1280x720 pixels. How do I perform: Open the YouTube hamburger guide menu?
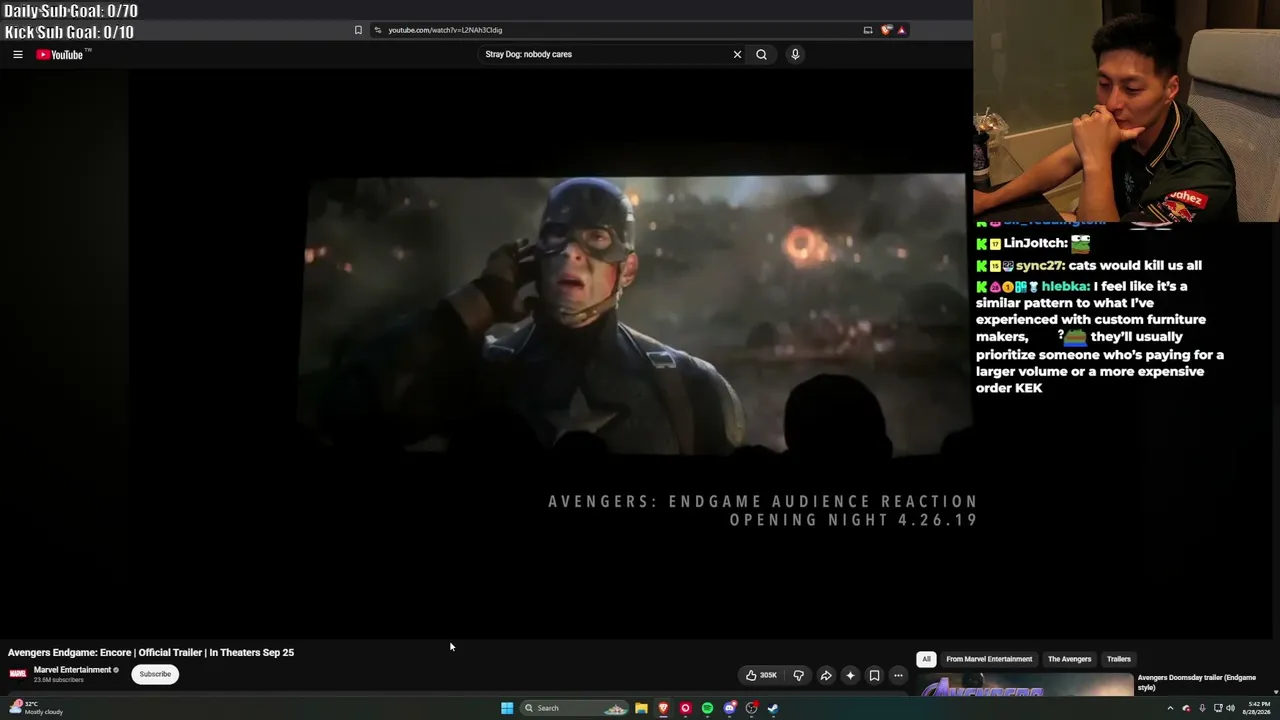pyautogui.click(x=18, y=54)
